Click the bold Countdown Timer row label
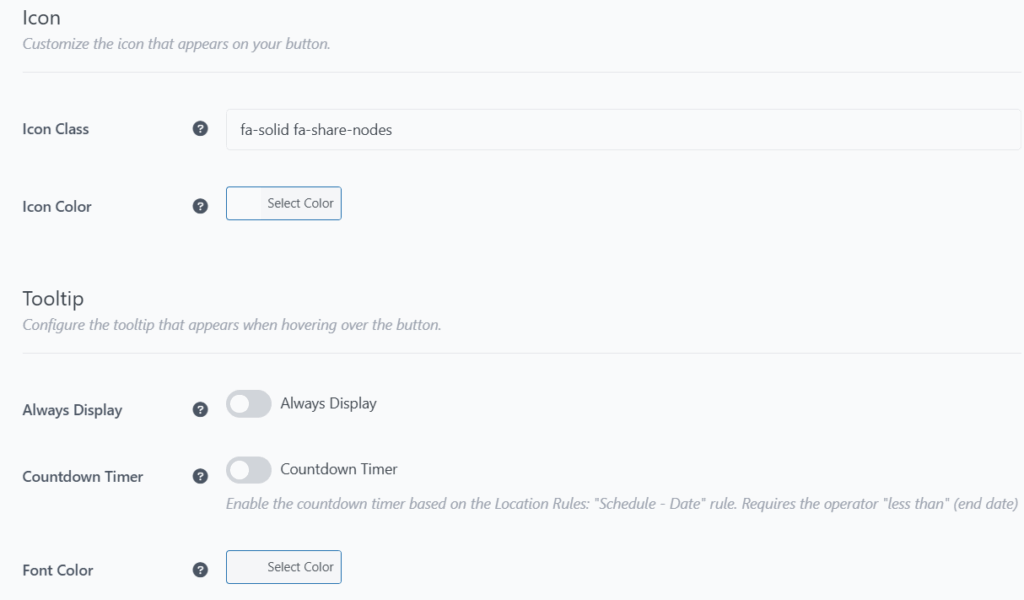 pyautogui.click(x=83, y=477)
